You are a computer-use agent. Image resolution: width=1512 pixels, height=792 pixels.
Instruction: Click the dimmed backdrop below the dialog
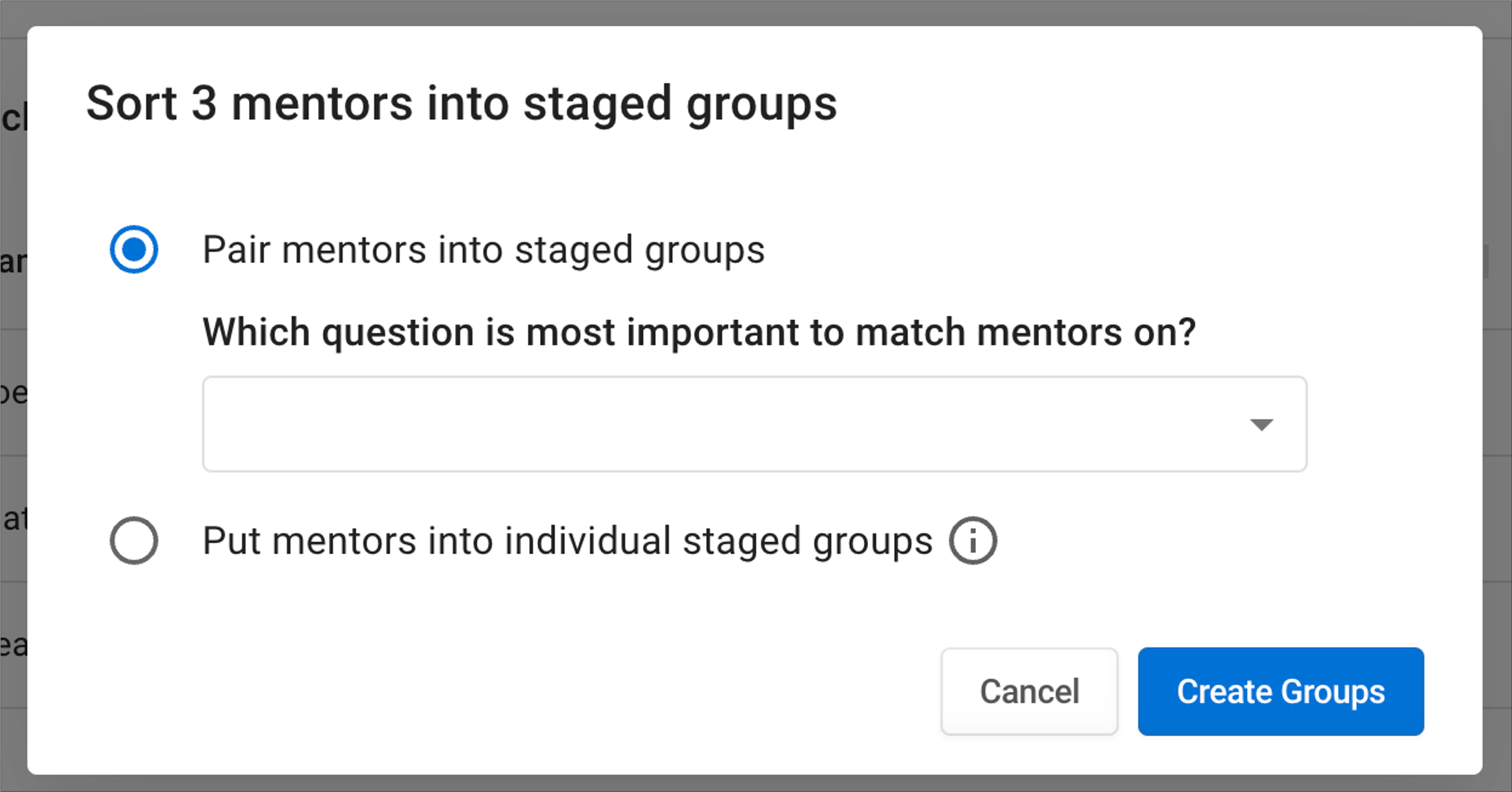(x=756, y=784)
